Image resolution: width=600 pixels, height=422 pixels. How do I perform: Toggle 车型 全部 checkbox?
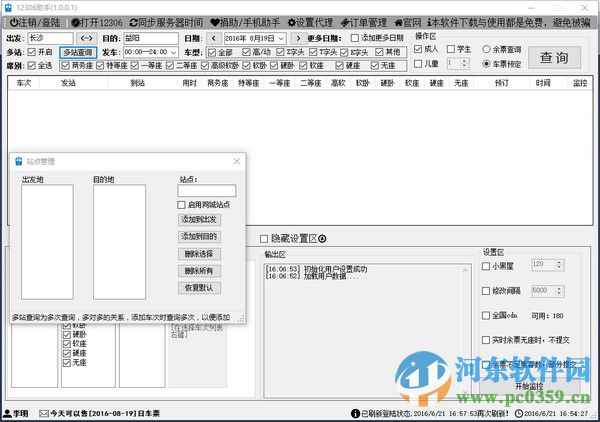pyautogui.click(x=212, y=52)
